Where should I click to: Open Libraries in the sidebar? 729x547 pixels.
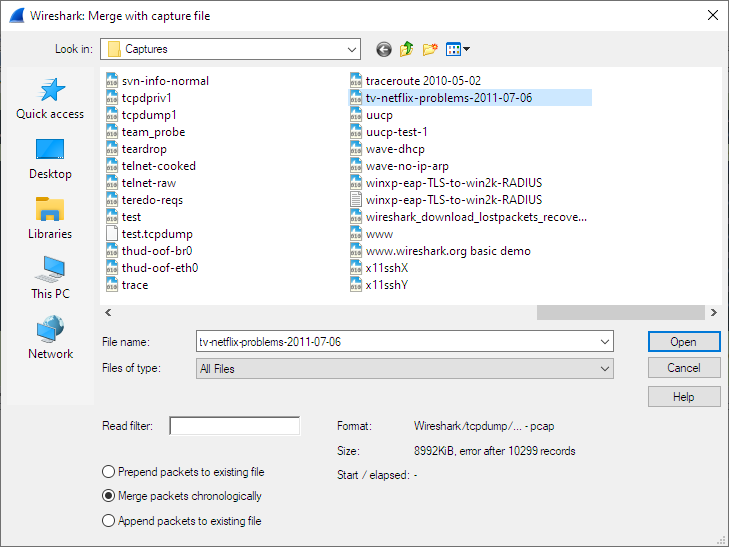tap(50, 219)
